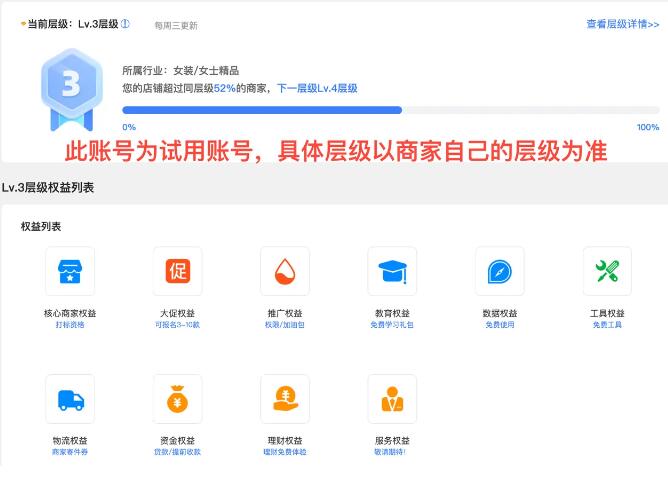Click the 理财权益 label

click(285, 441)
